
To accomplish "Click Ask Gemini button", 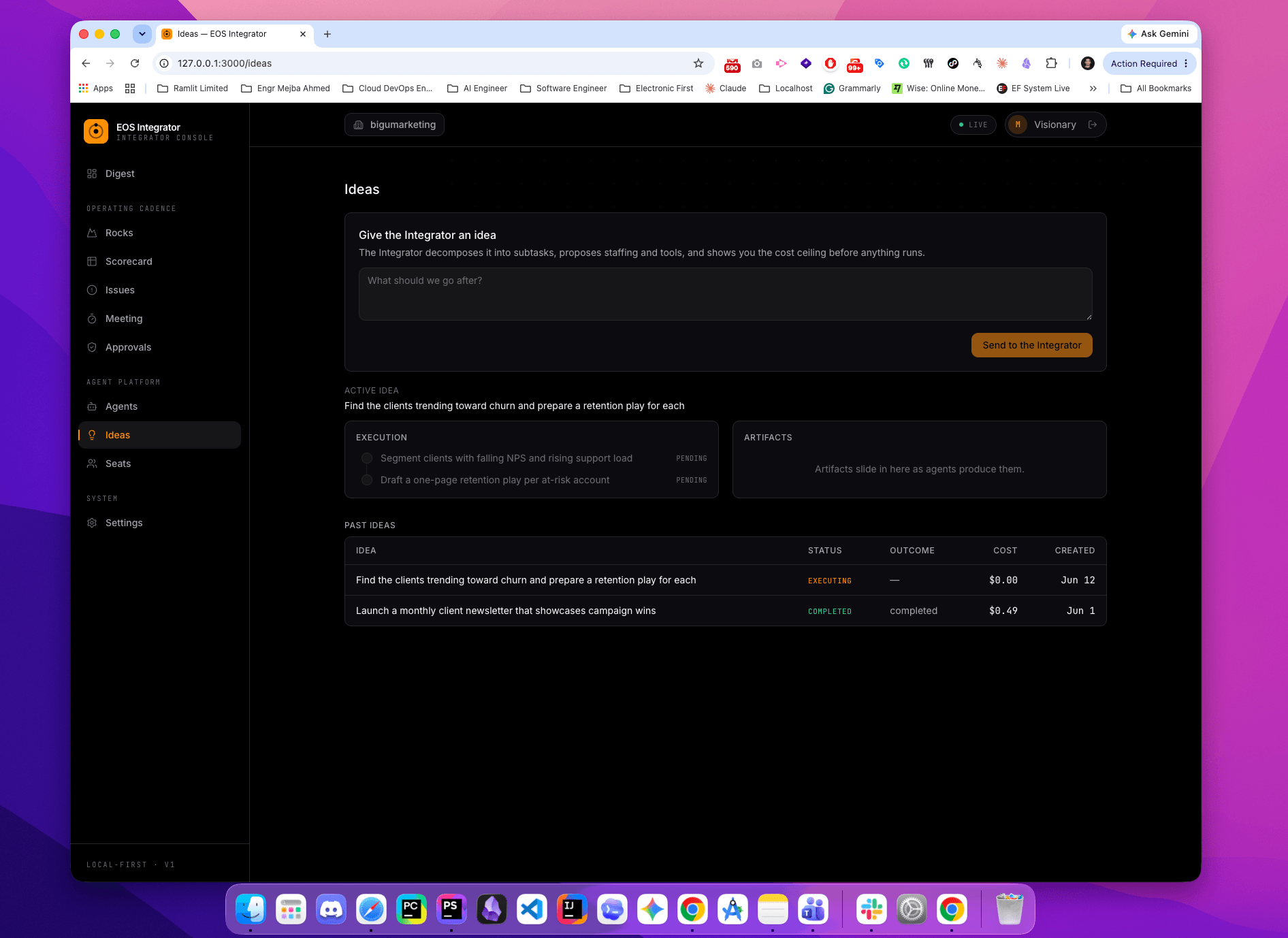I will click(x=1158, y=34).
